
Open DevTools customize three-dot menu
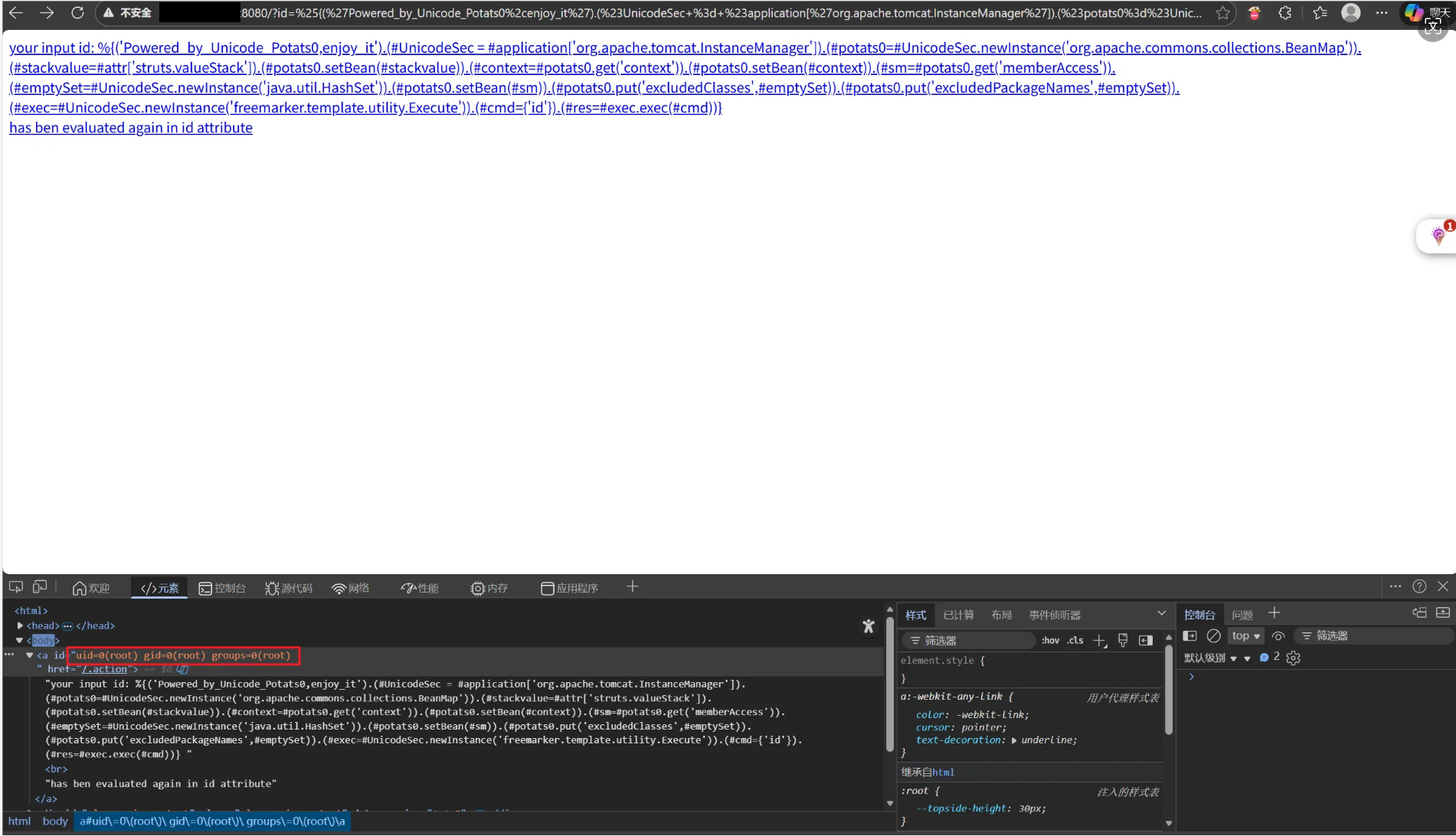[x=1395, y=586]
